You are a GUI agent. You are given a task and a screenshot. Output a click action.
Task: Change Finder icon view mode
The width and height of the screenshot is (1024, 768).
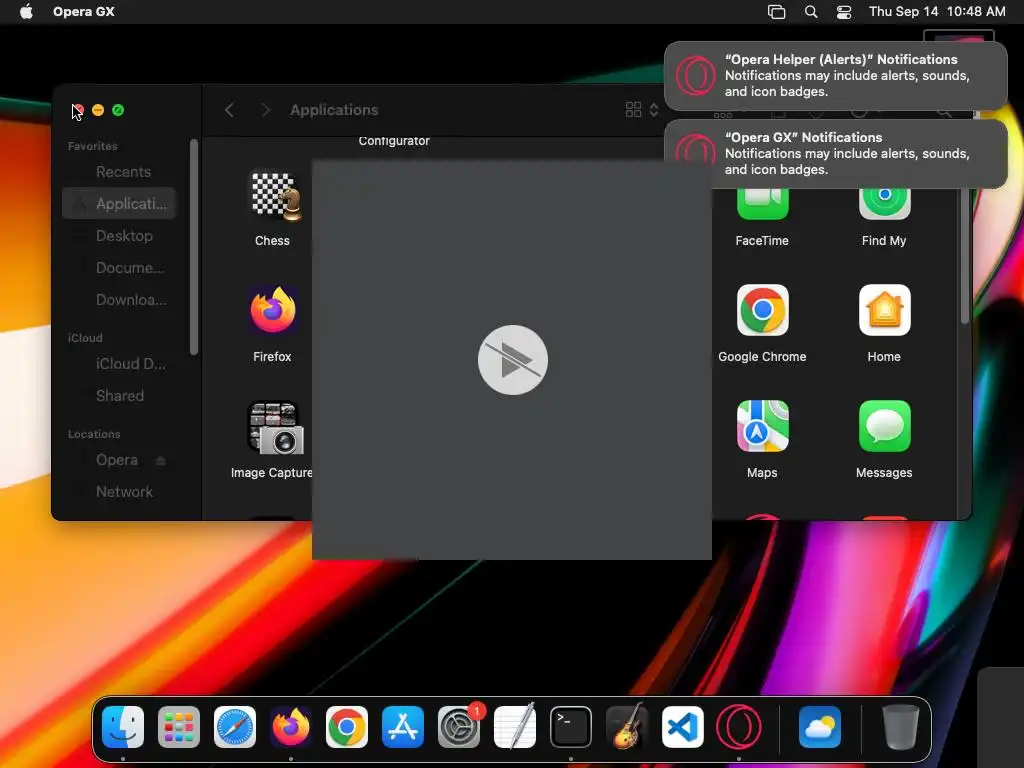pos(641,110)
